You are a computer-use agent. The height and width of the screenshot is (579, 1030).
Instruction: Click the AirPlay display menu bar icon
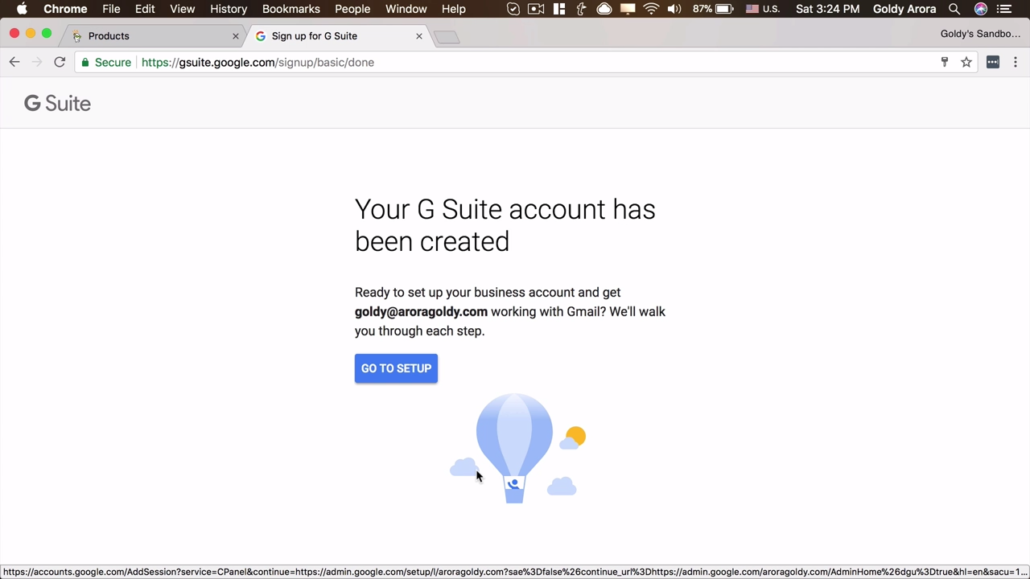pyautogui.click(x=628, y=9)
